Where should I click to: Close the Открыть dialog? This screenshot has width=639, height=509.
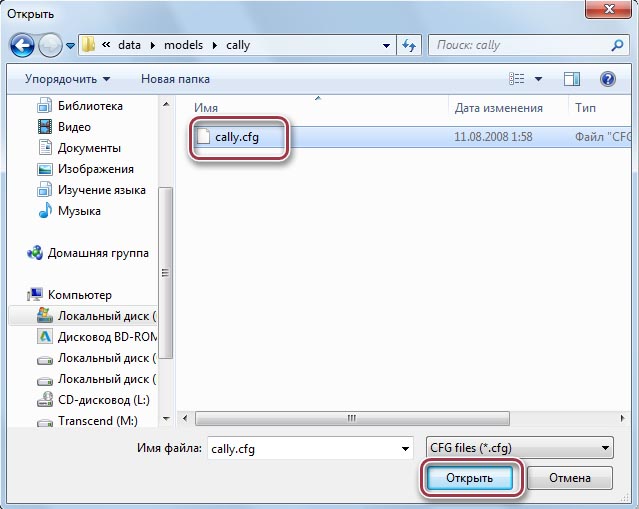609,9
